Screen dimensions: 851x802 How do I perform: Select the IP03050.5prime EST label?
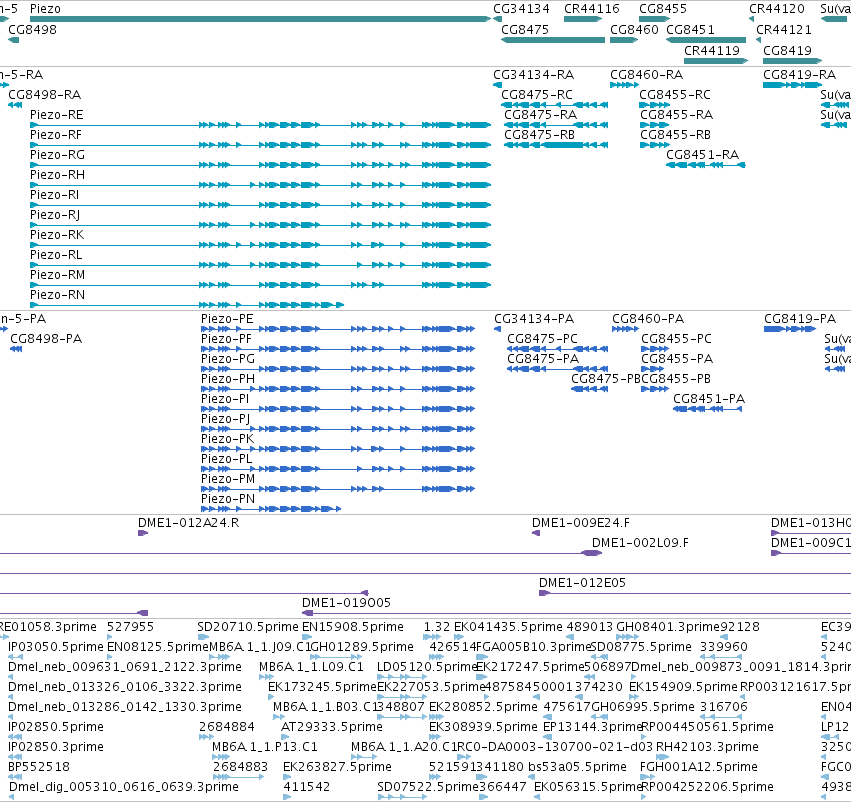tap(56, 647)
